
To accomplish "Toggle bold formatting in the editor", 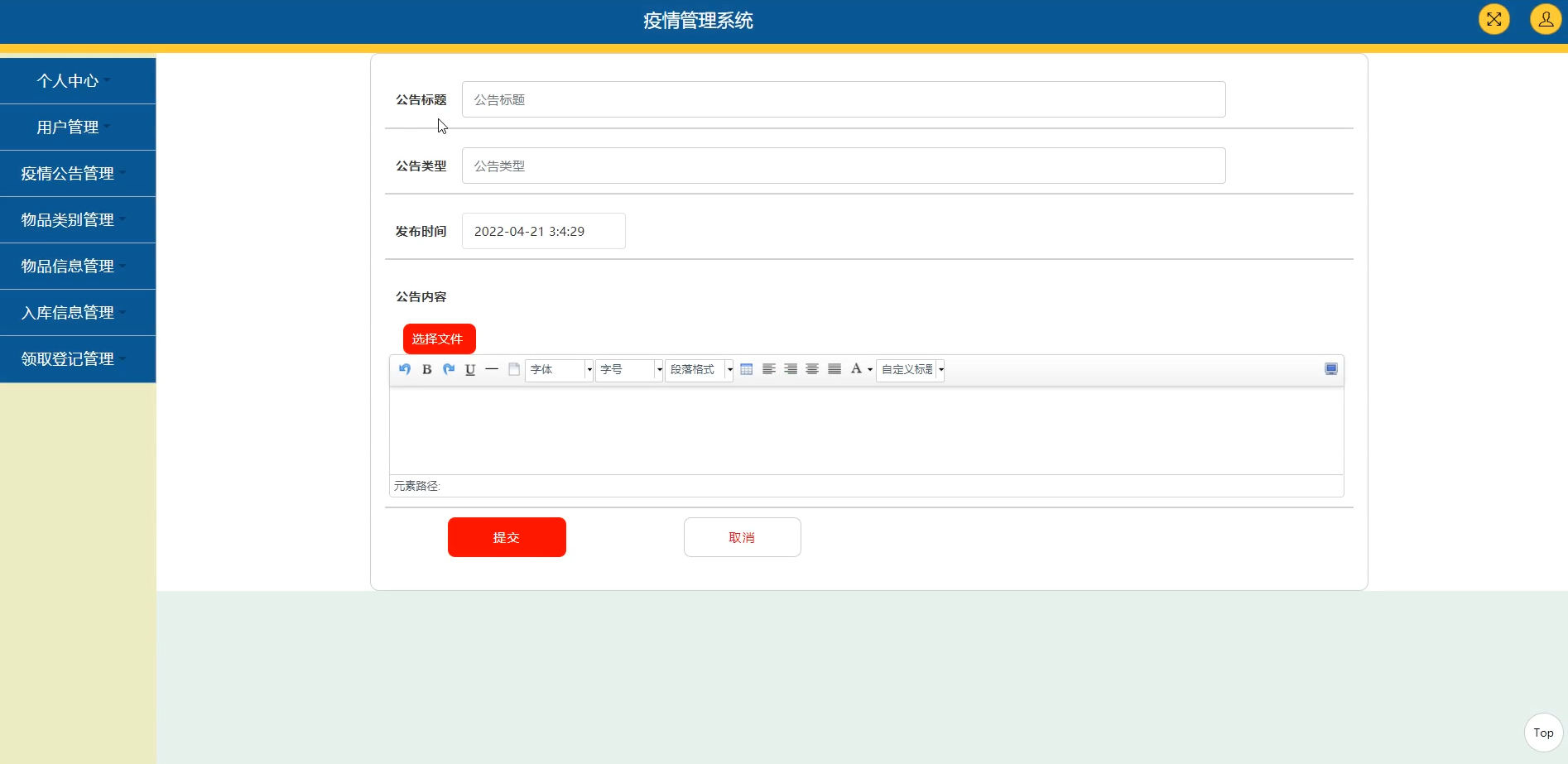I will (x=426, y=369).
